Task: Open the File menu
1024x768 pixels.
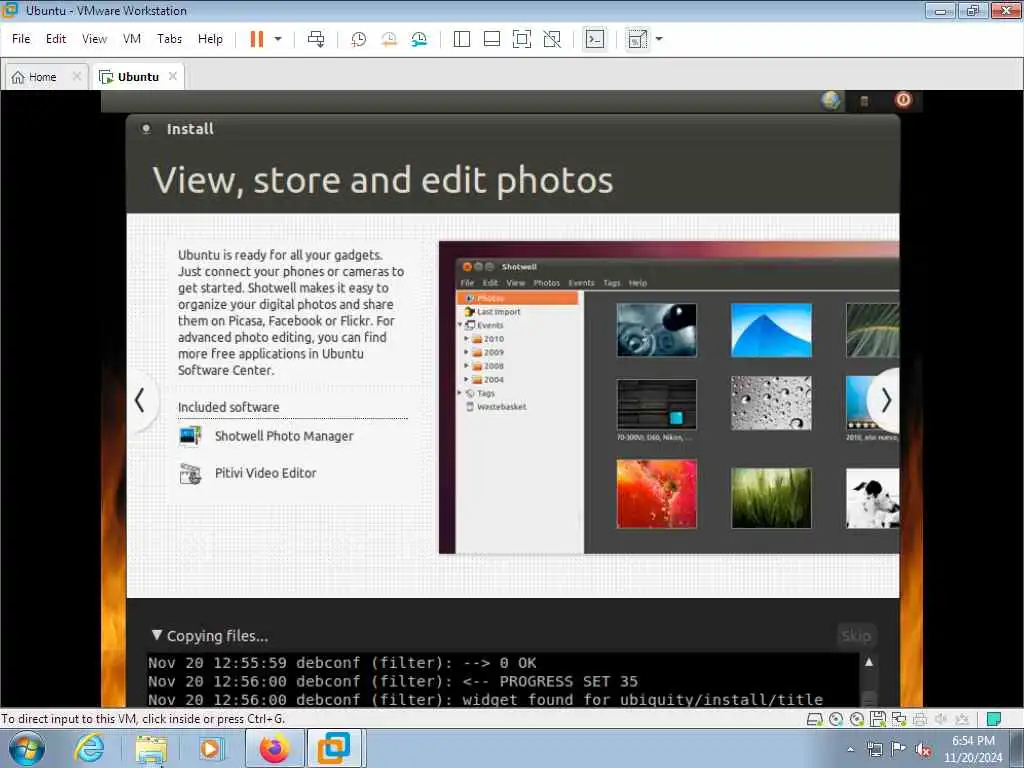Action: (x=21, y=39)
